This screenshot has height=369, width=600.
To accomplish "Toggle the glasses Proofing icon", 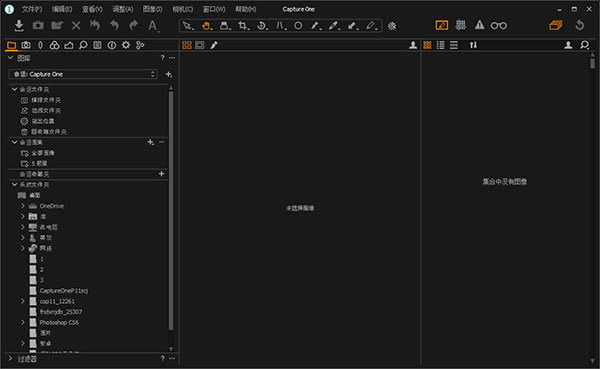I will [499, 26].
